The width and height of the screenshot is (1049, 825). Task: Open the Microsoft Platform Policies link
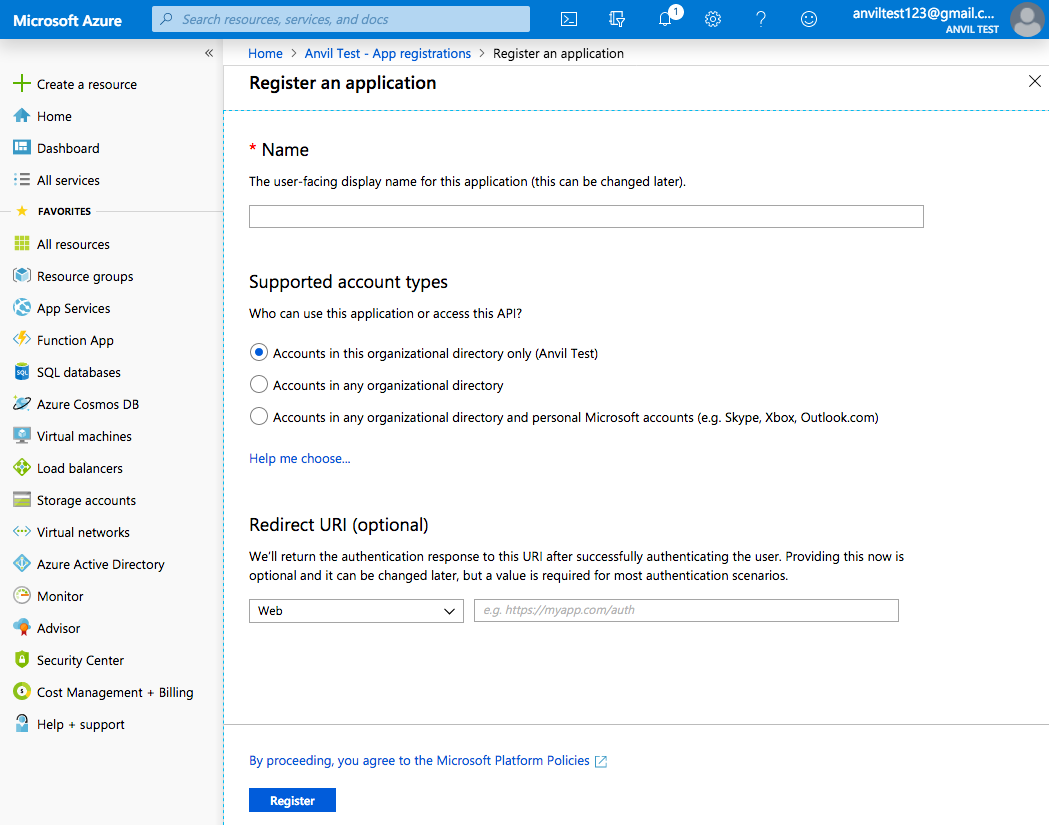click(x=512, y=760)
